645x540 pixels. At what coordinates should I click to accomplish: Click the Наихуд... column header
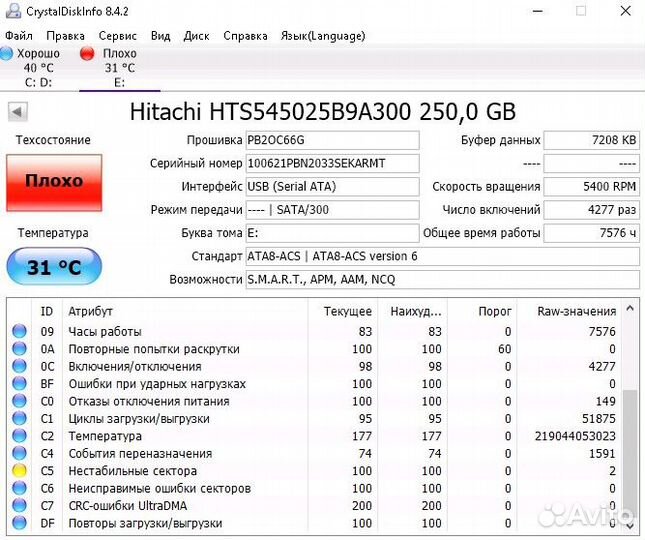[x=413, y=311]
